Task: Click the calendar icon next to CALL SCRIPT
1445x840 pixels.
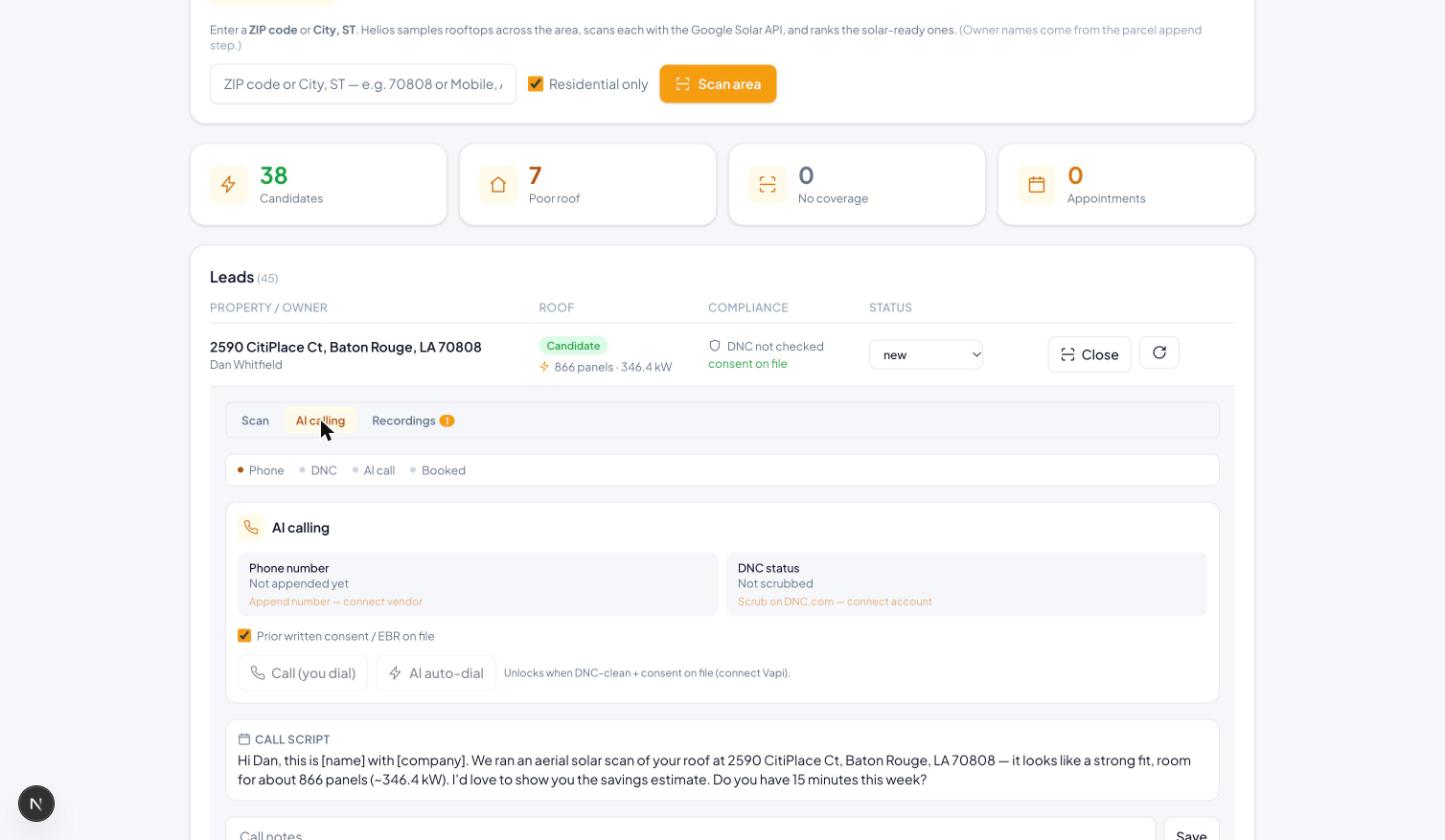Action: coord(244,739)
